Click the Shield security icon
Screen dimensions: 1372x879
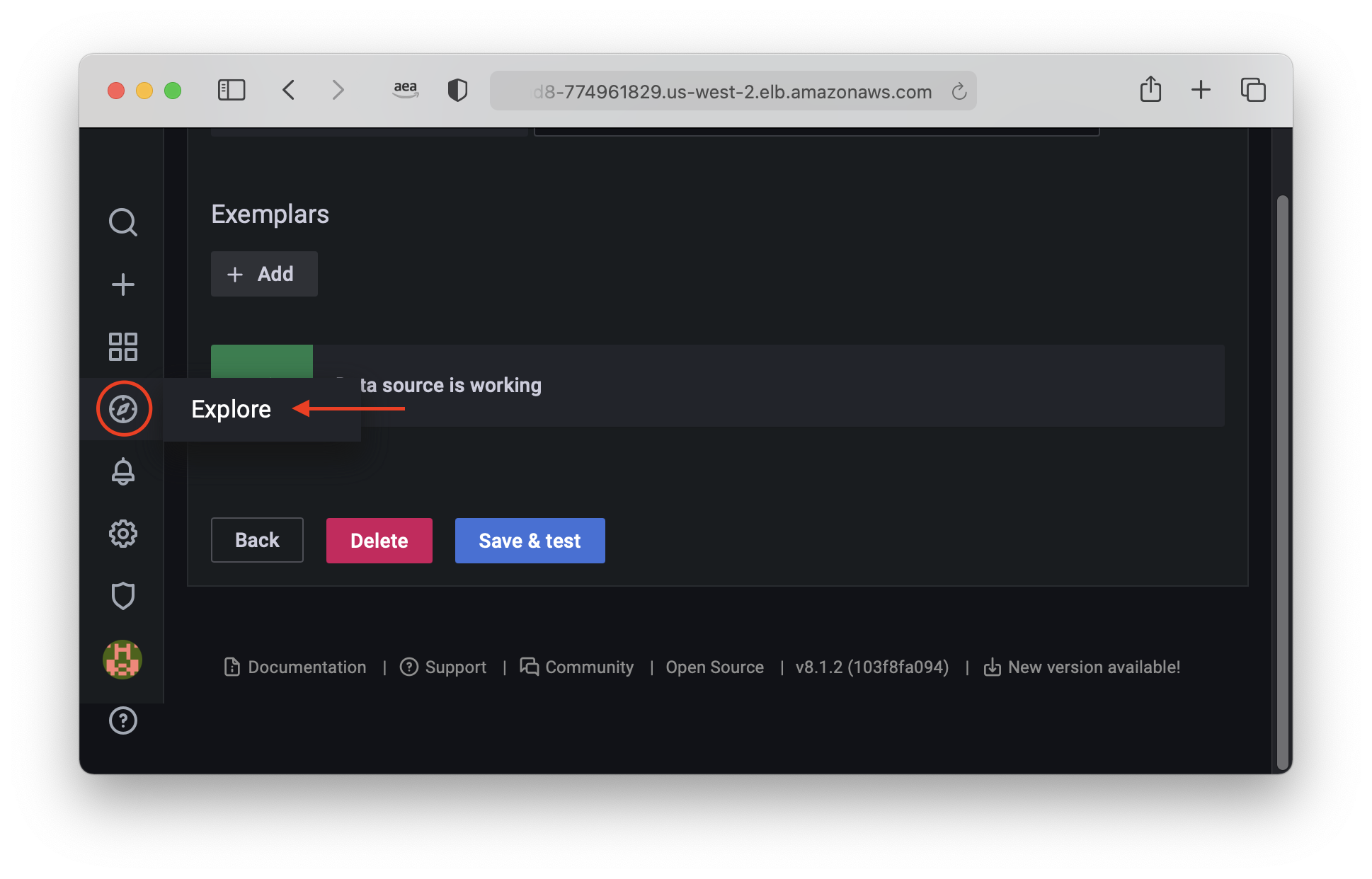(124, 596)
